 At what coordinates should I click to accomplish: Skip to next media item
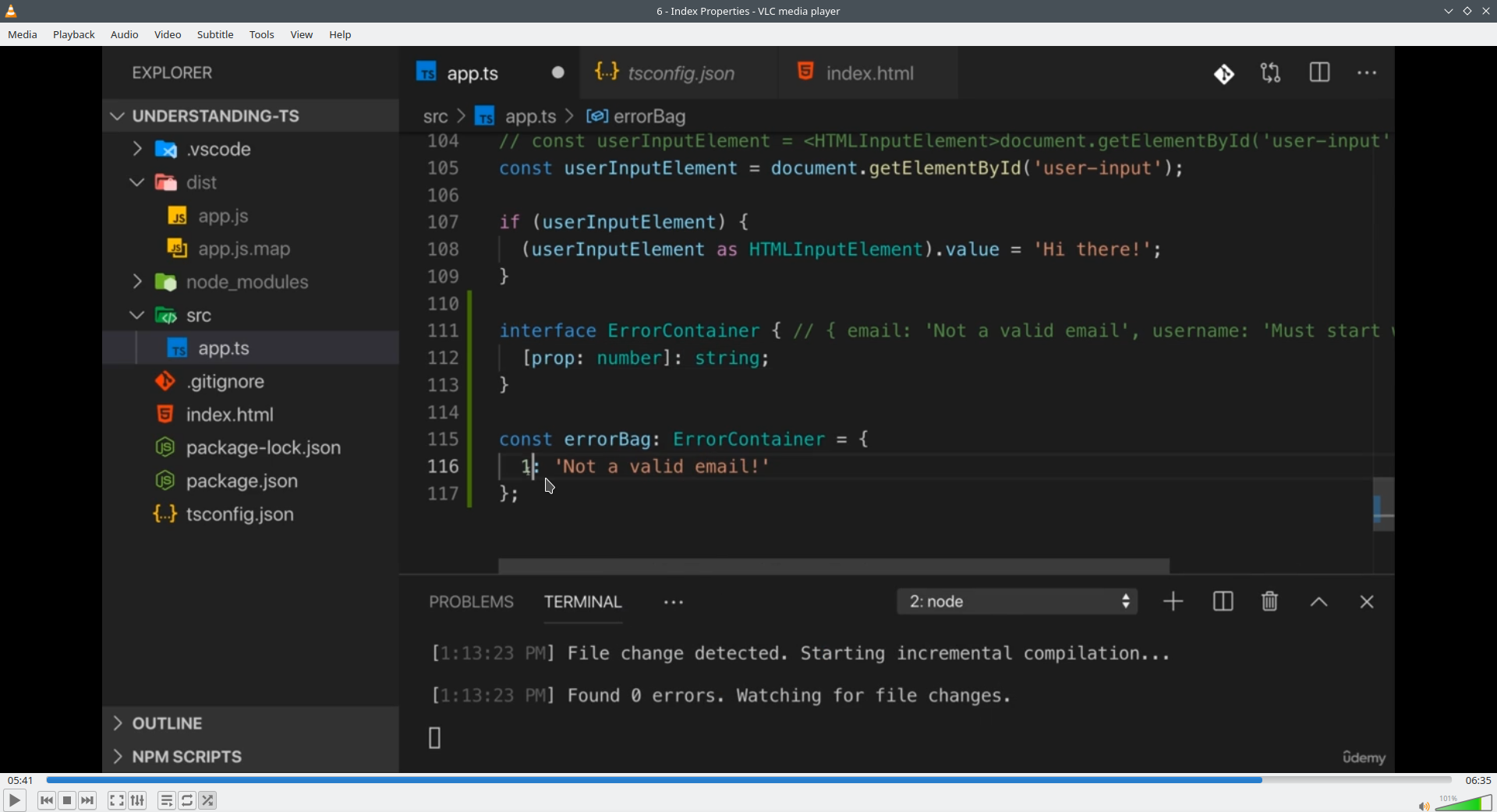point(88,800)
